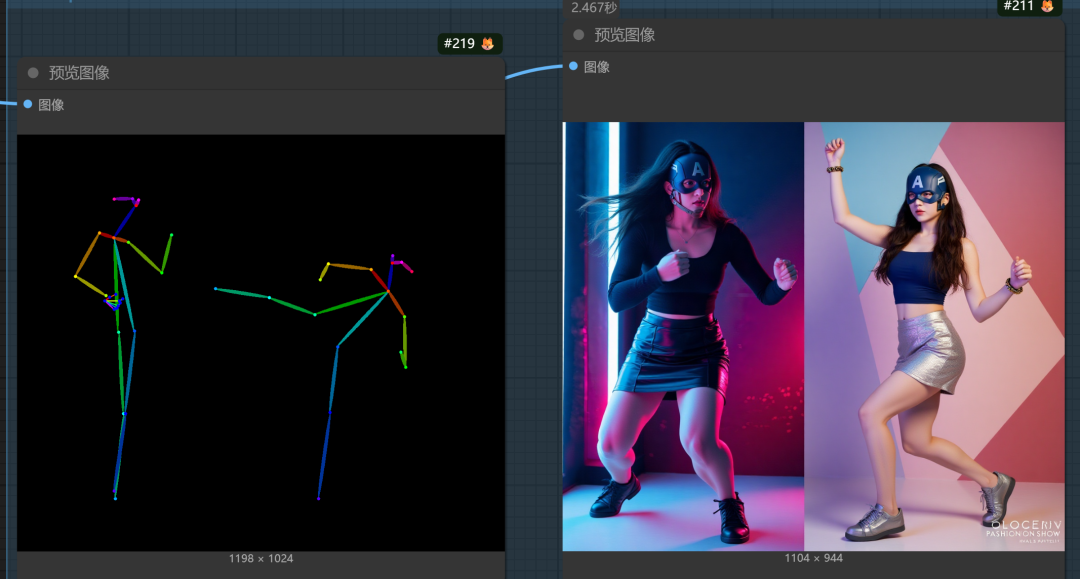This screenshot has height=579, width=1080.
Task: Click the 图像 label in right node
Action: [x=596, y=67]
